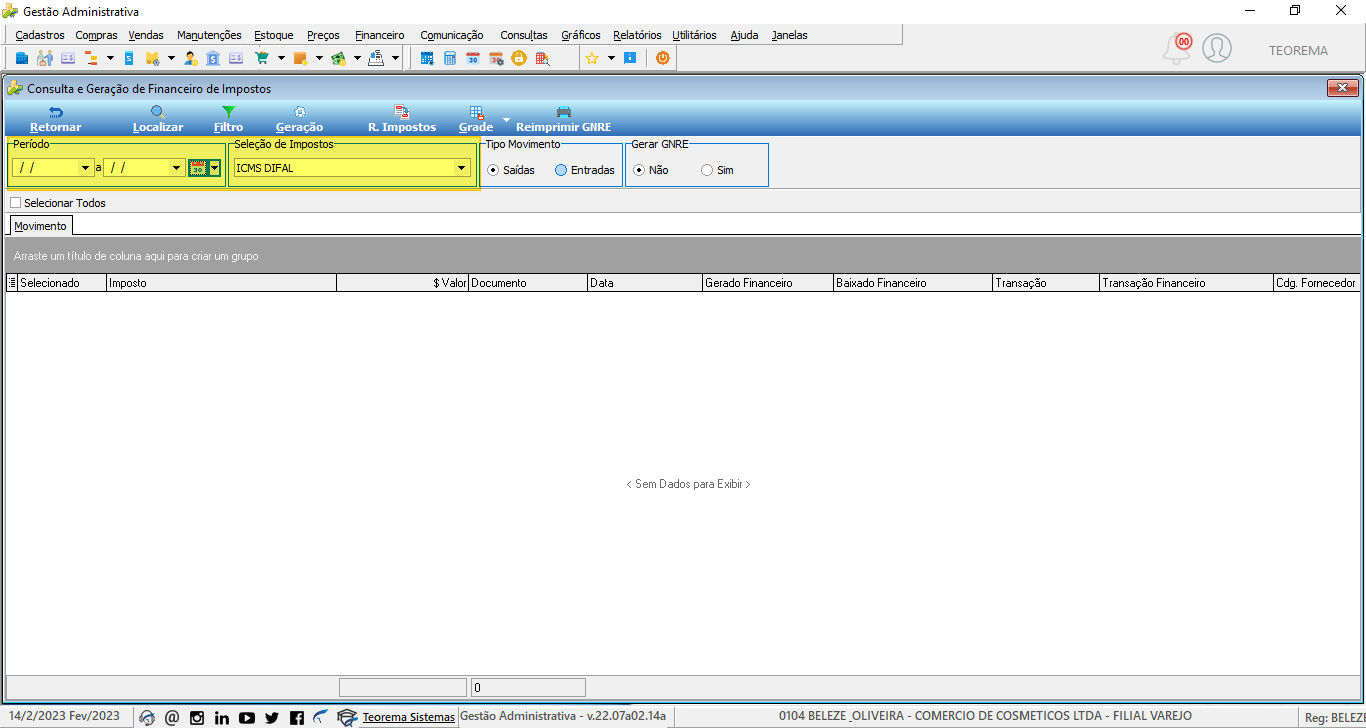Click the Reimprimir GNRE button
Screen dimensions: 1366x728
563,119
